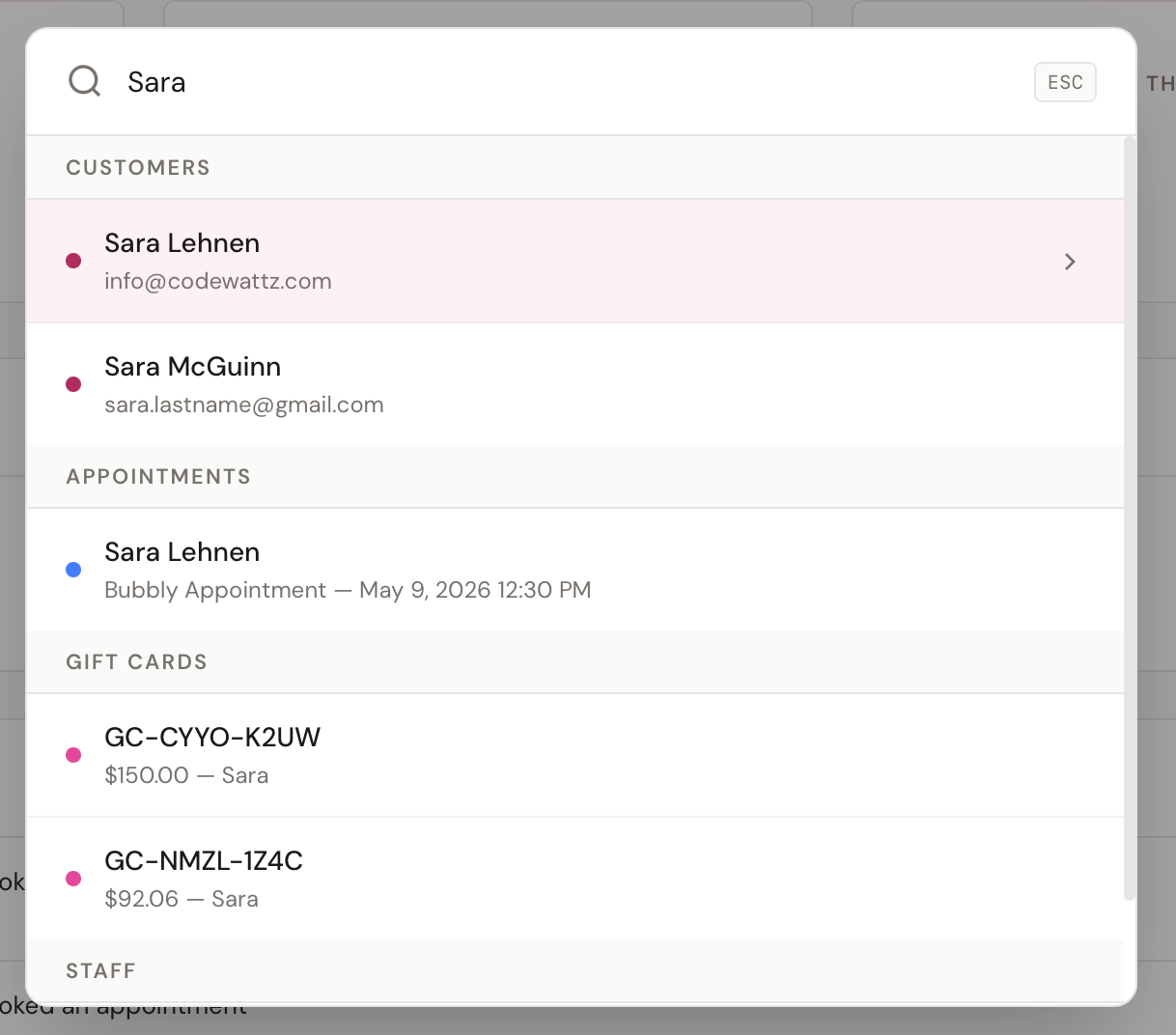The width and height of the screenshot is (1176, 1035).
Task: Click the CUSTOMERS section header
Action: (x=137, y=167)
